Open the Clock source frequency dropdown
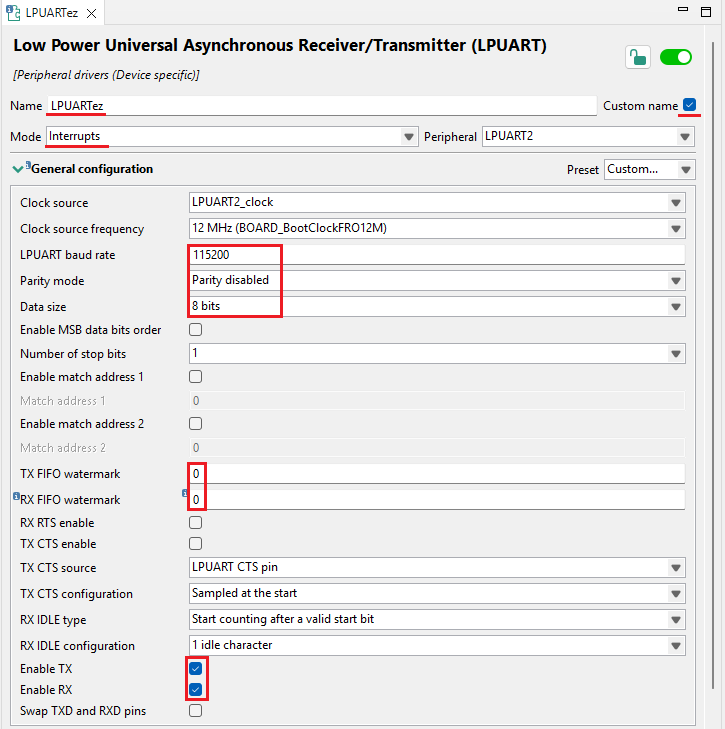Viewport: 725px width, 729px height. pos(676,229)
